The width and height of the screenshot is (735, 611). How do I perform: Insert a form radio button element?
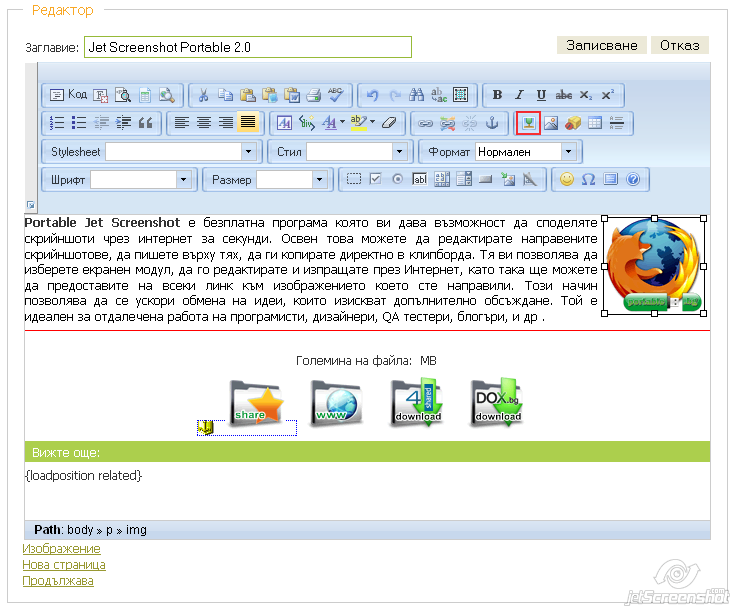tap(398, 179)
